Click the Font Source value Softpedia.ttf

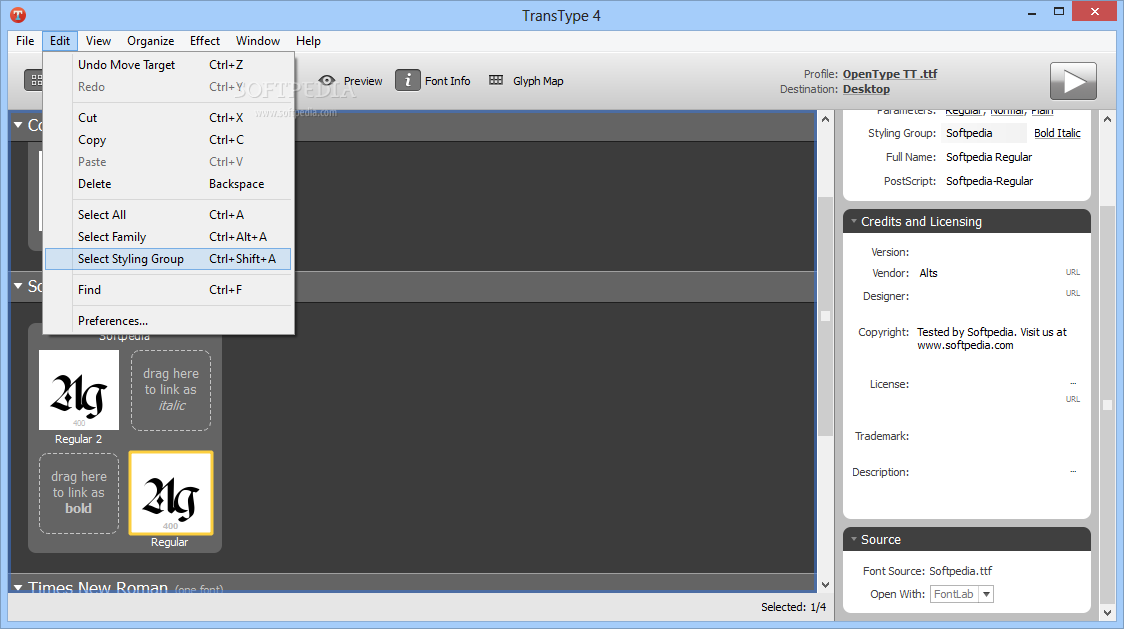pos(961,571)
